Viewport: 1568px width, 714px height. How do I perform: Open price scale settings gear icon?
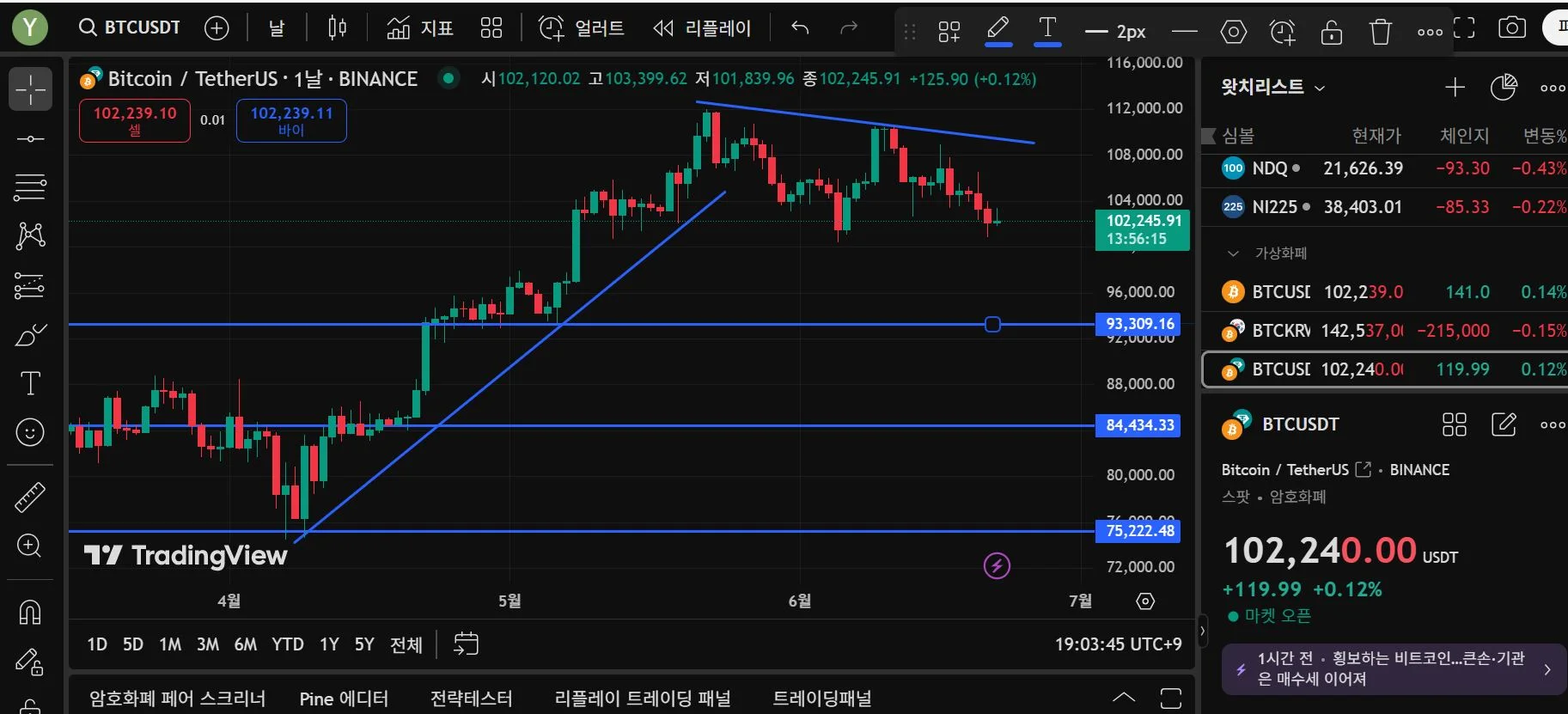click(x=1145, y=601)
